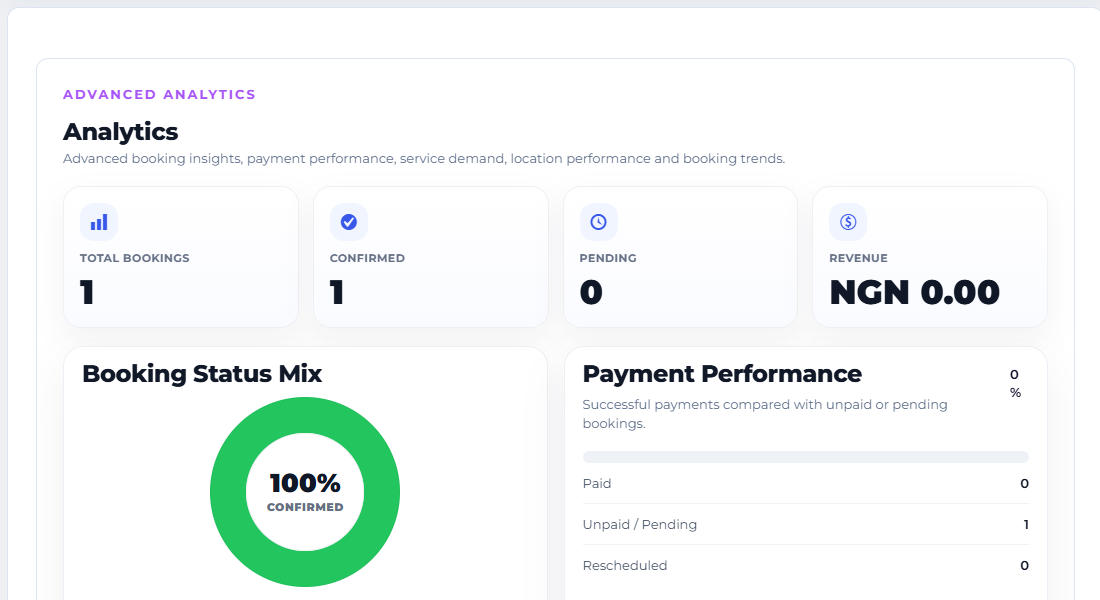Click the Confirmed count value "1"

click(337, 292)
